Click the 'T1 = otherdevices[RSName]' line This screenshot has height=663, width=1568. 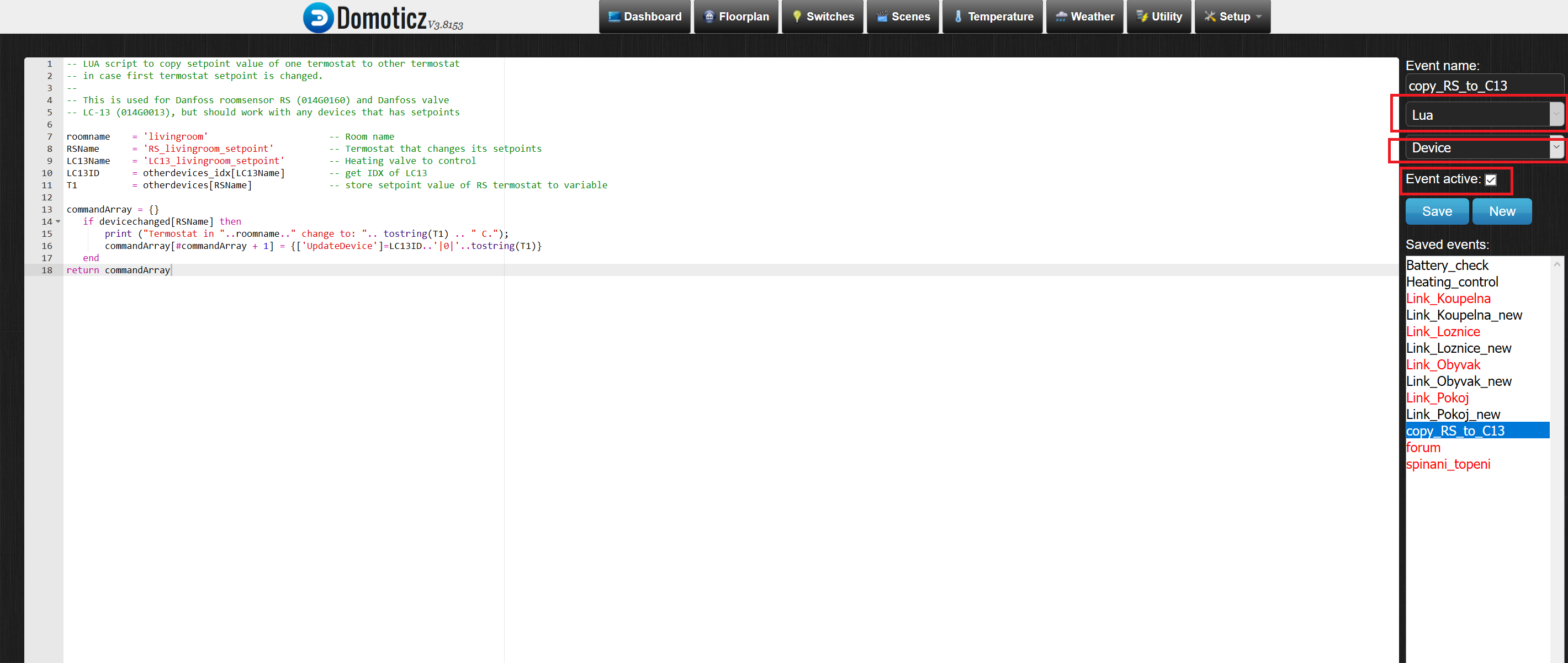click(x=159, y=185)
